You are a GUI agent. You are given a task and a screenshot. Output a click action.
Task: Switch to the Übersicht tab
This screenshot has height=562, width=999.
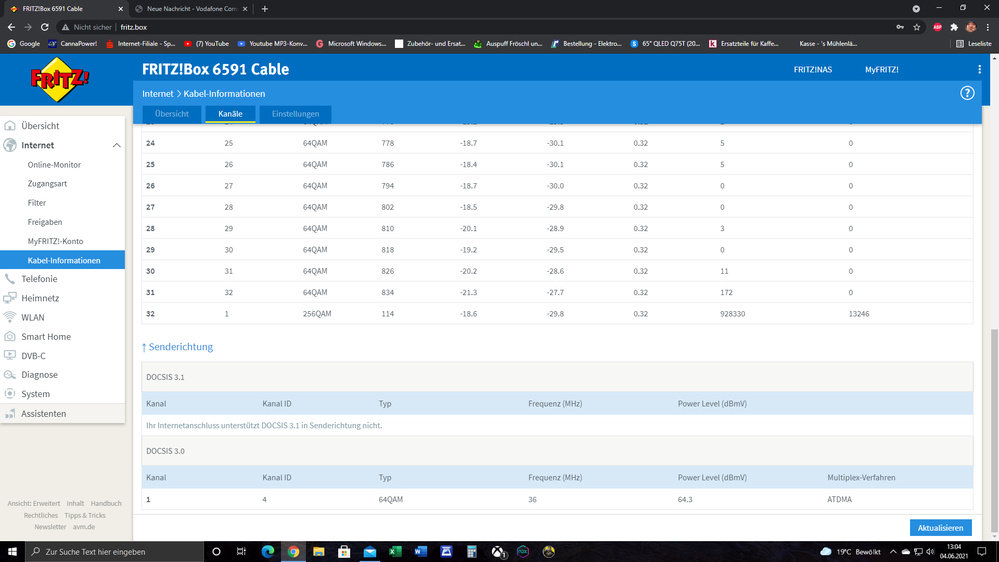click(171, 114)
